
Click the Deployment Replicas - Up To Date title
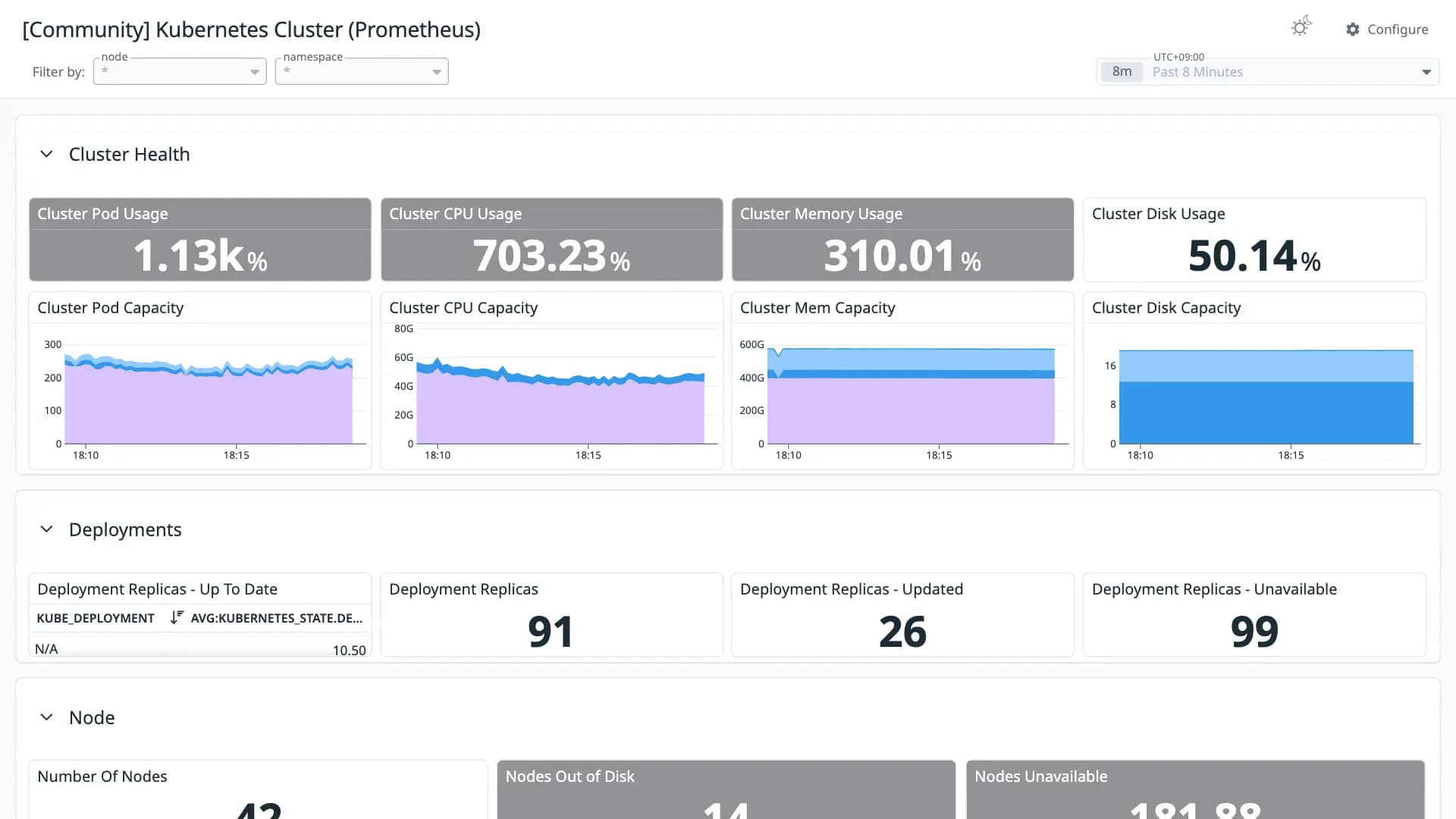tap(157, 589)
